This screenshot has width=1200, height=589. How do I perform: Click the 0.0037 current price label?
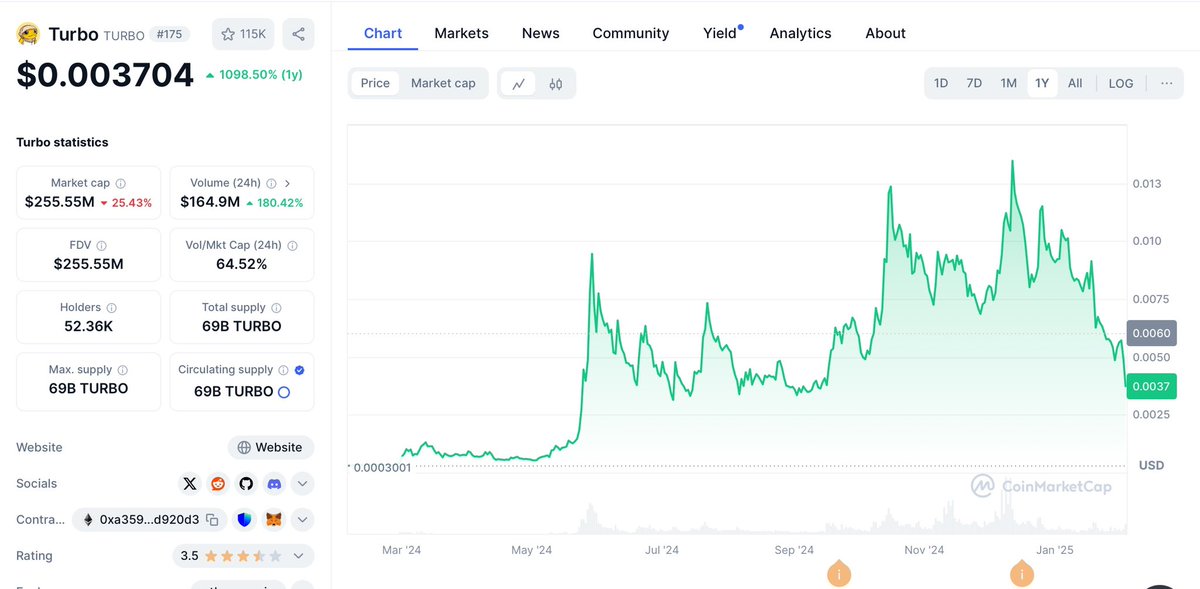[x=1150, y=386]
